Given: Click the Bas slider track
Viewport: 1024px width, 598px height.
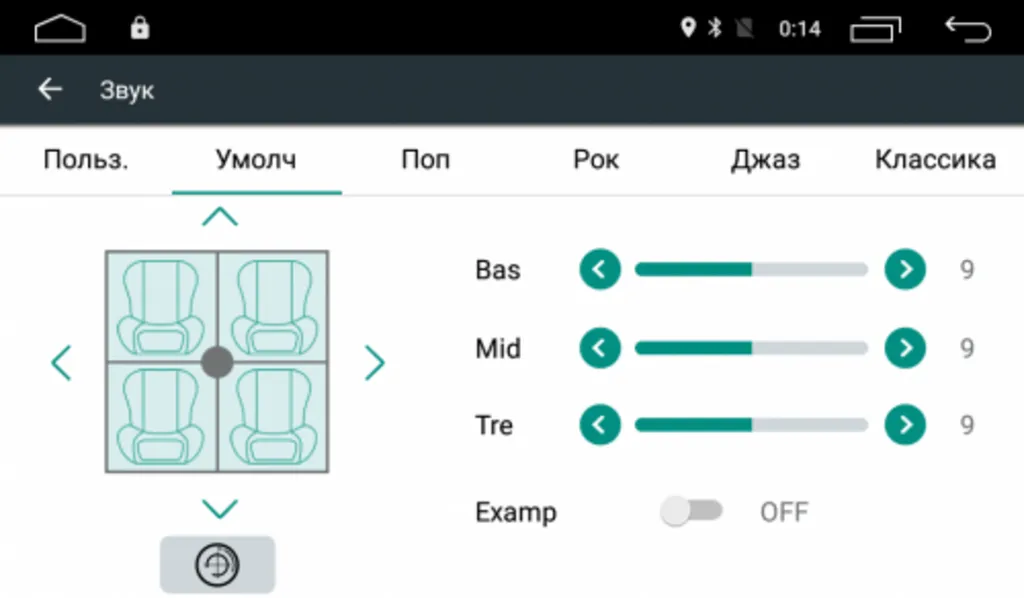Looking at the screenshot, I should point(751,269).
